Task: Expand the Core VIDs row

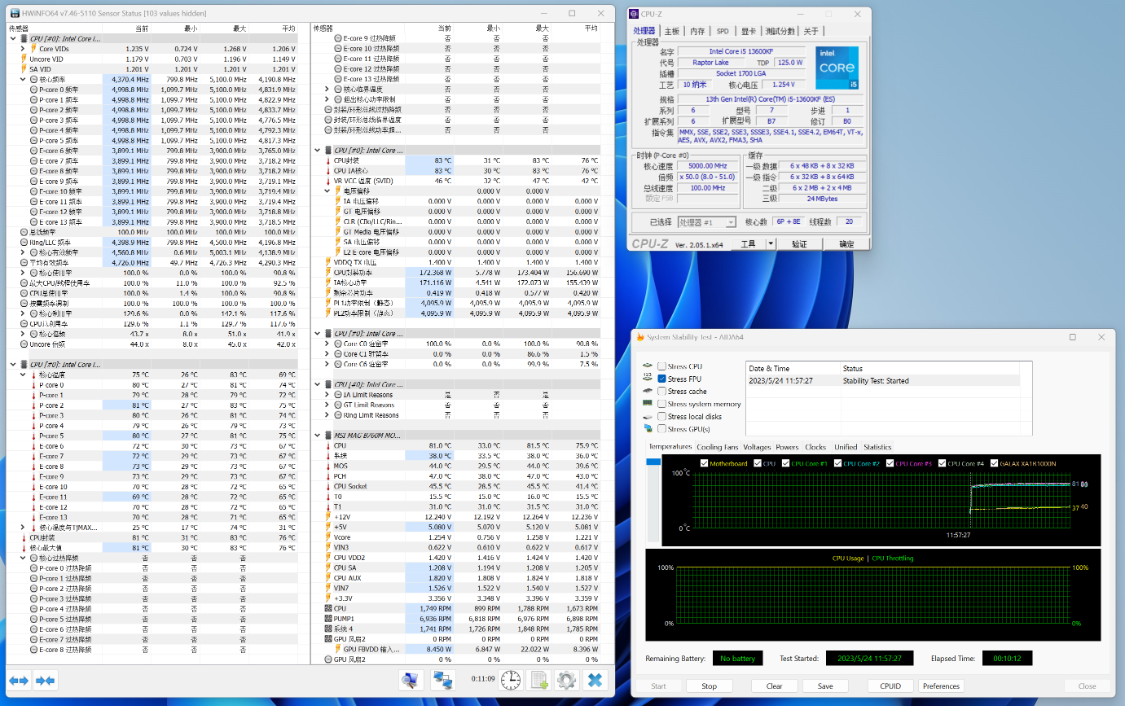Action: [23, 49]
